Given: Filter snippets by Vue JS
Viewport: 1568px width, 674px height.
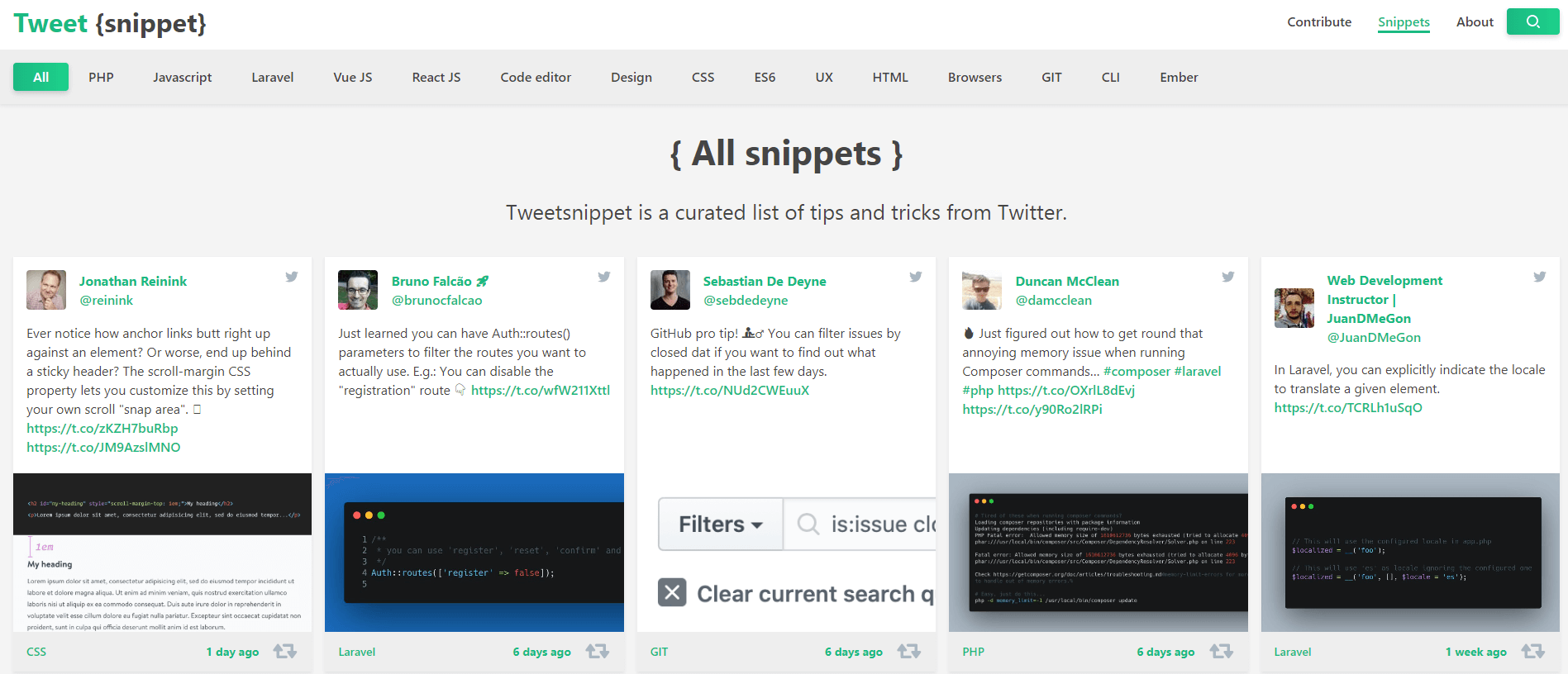Looking at the screenshot, I should (x=353, y=77).
